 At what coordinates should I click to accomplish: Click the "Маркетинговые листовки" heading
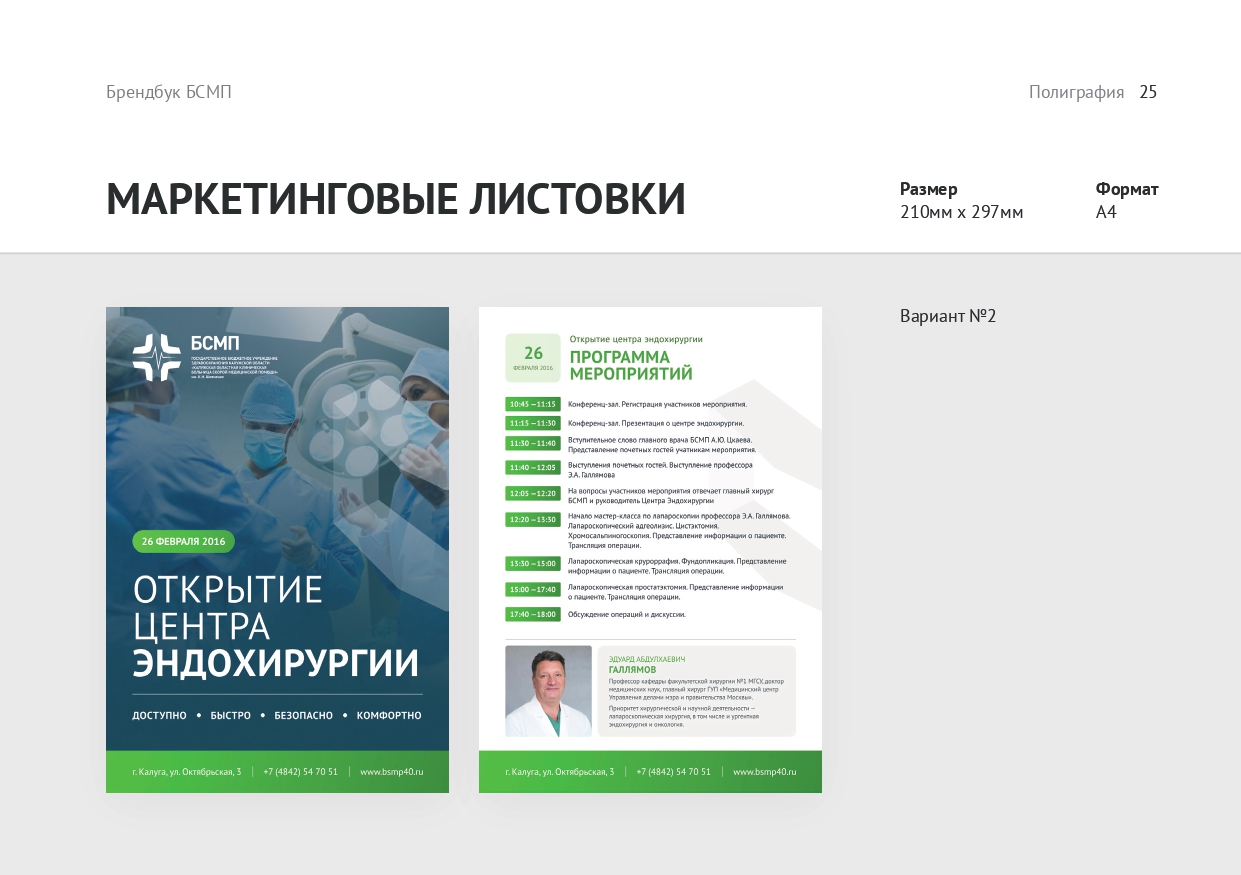(x=396, y=199)
